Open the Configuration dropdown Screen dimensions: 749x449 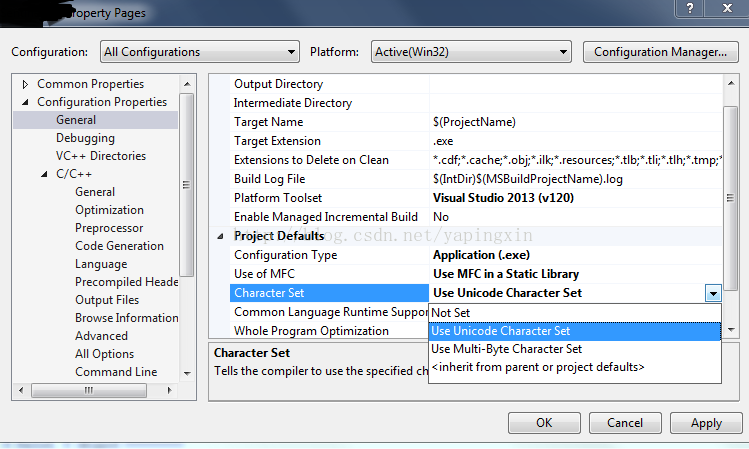[199, 52]
